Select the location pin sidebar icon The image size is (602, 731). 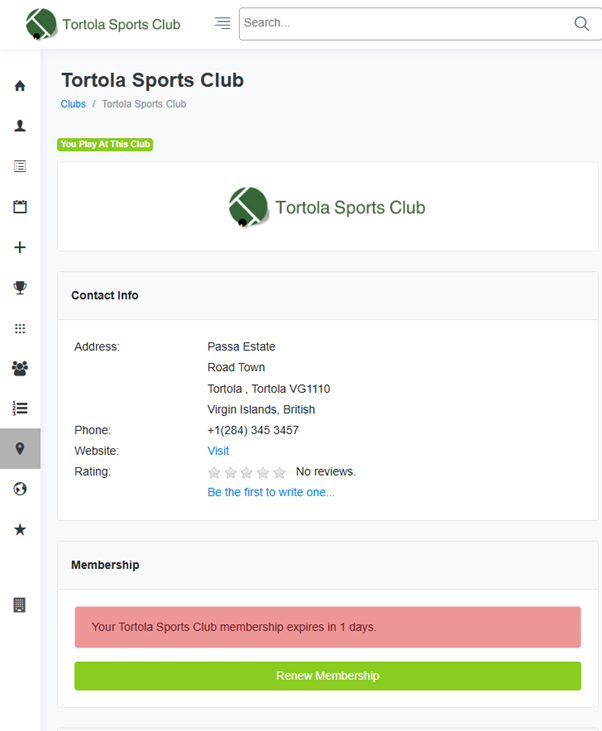20,449
